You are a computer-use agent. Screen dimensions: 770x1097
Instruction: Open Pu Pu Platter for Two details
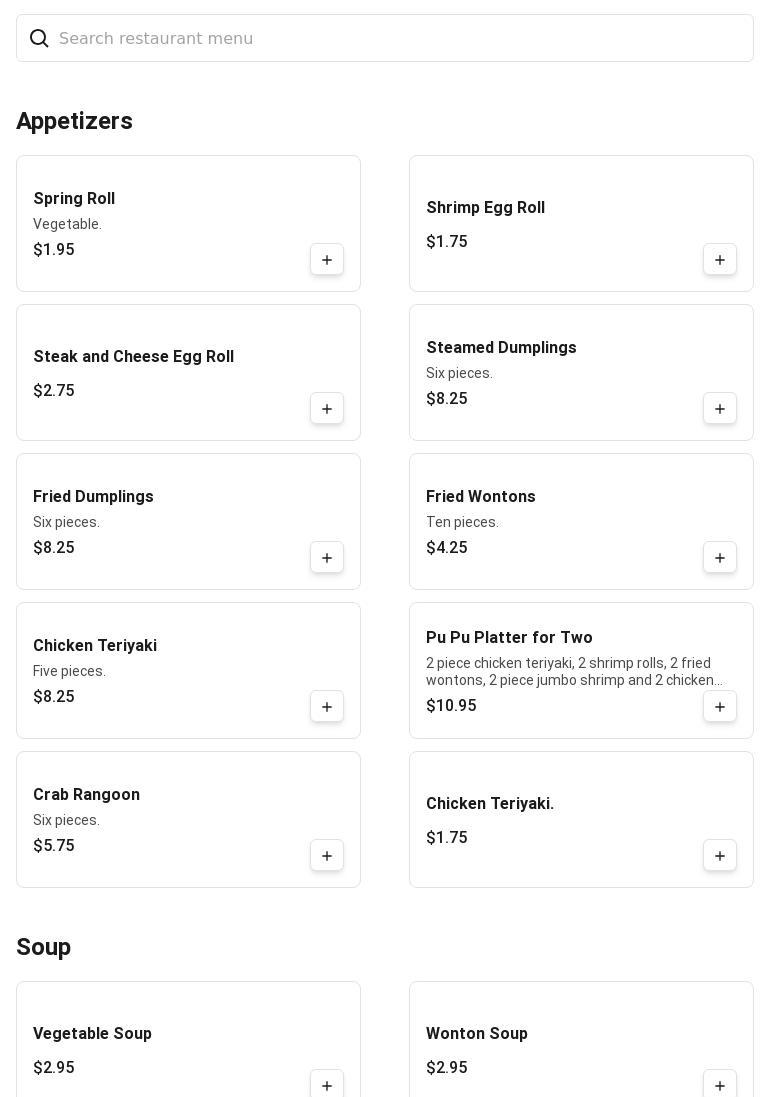pos(509,638)
